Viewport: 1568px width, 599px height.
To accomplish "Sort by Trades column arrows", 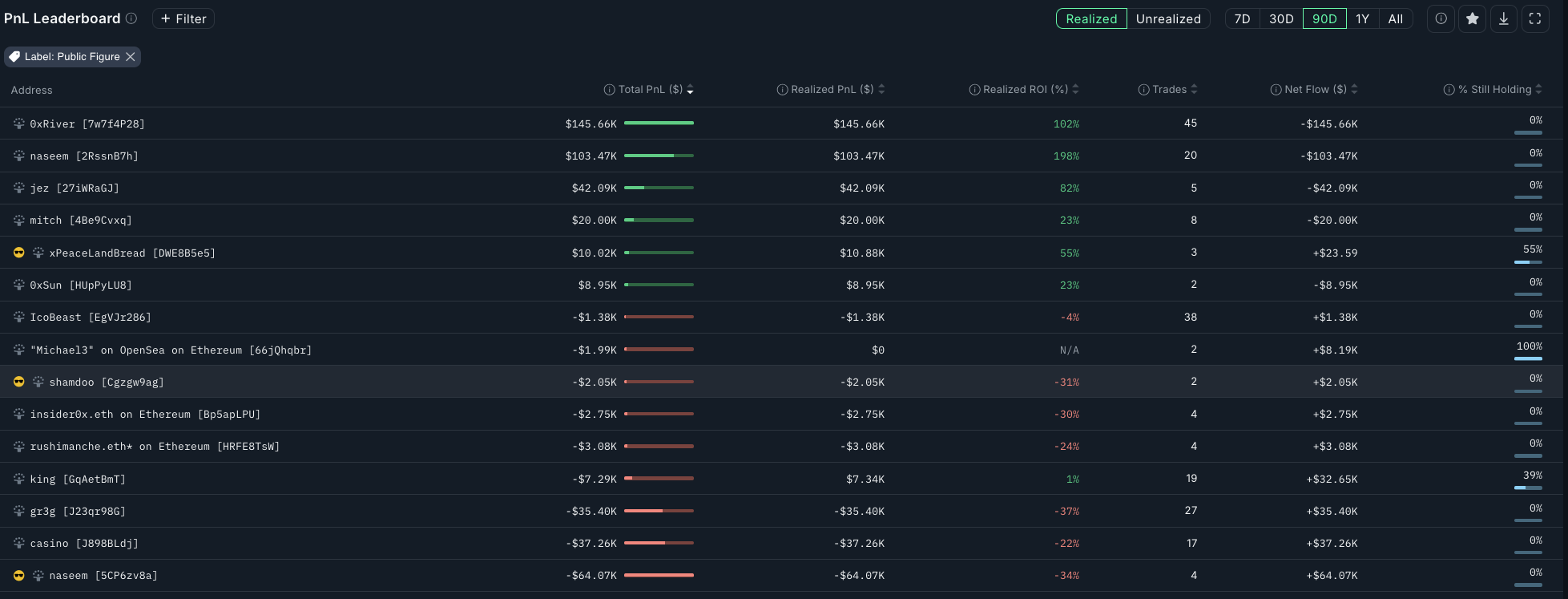I will 1194,89.
